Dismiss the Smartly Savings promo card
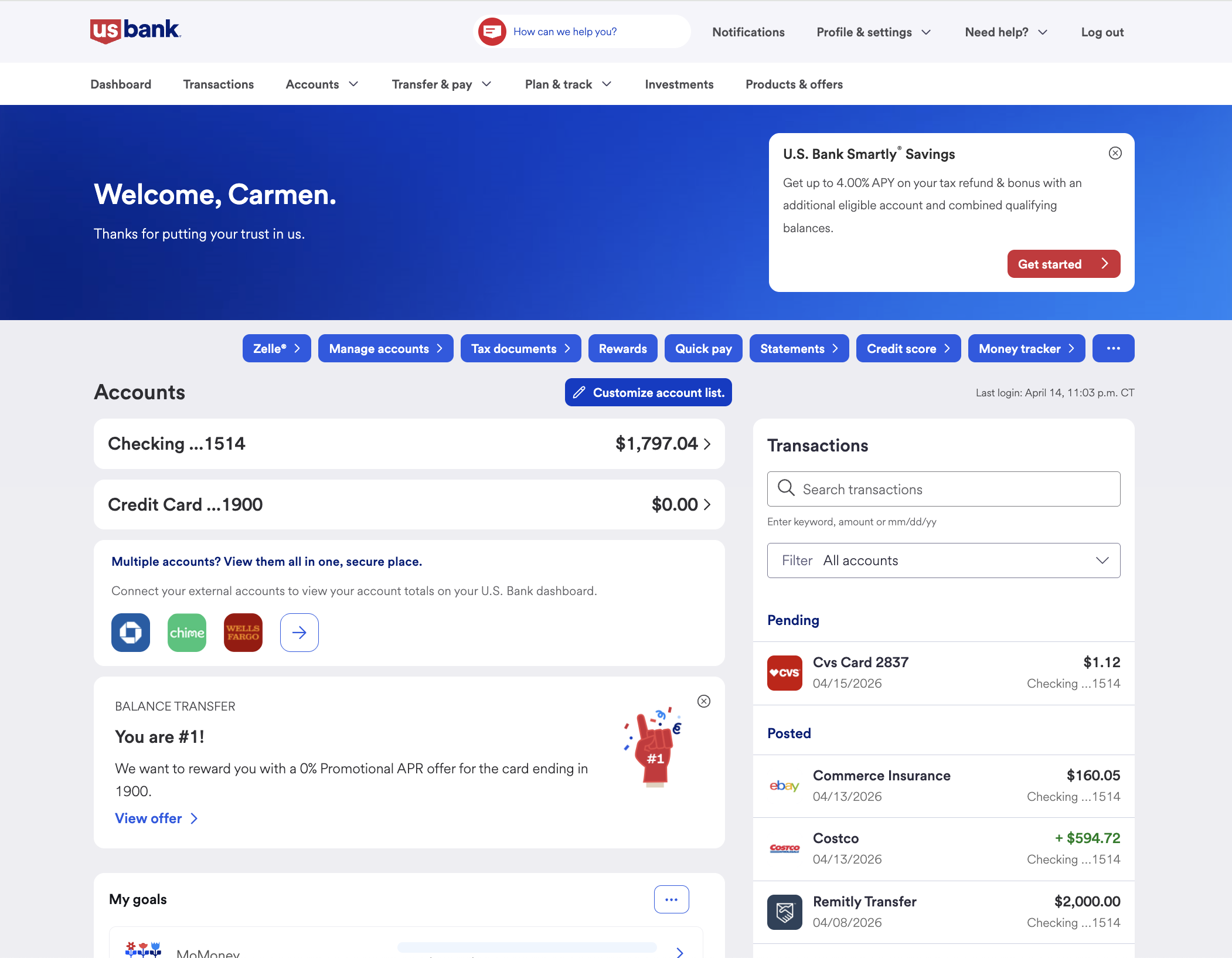1232x958 pixels. click(x=1115, y=154)
